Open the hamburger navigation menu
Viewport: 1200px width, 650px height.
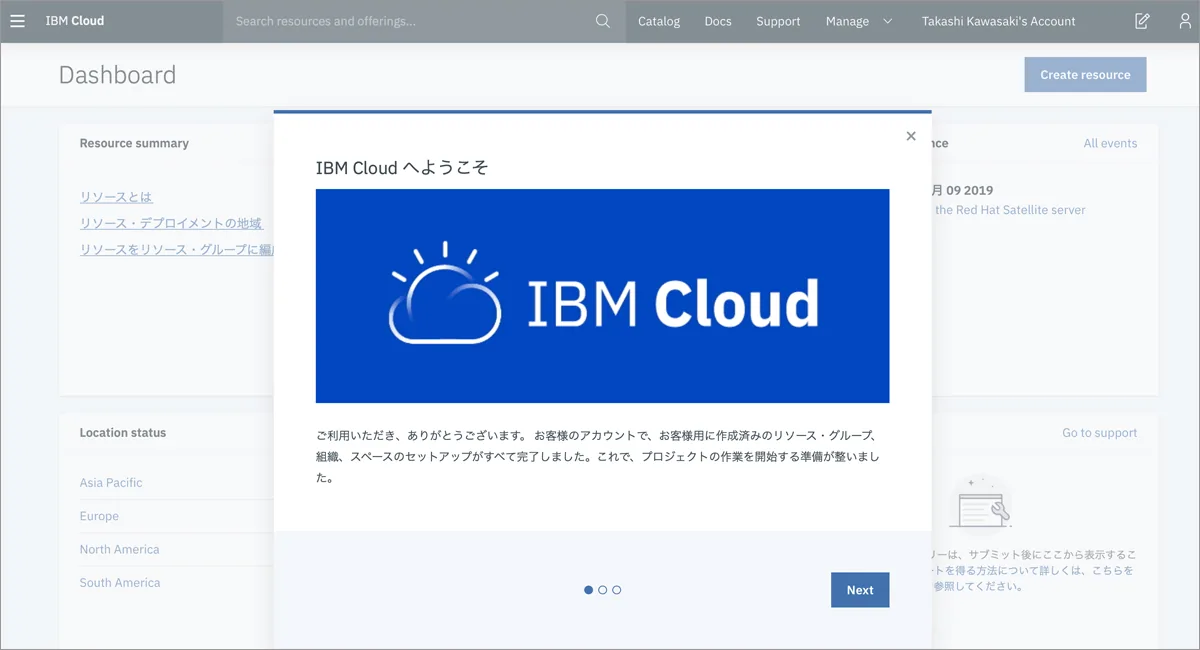point(17,21)
